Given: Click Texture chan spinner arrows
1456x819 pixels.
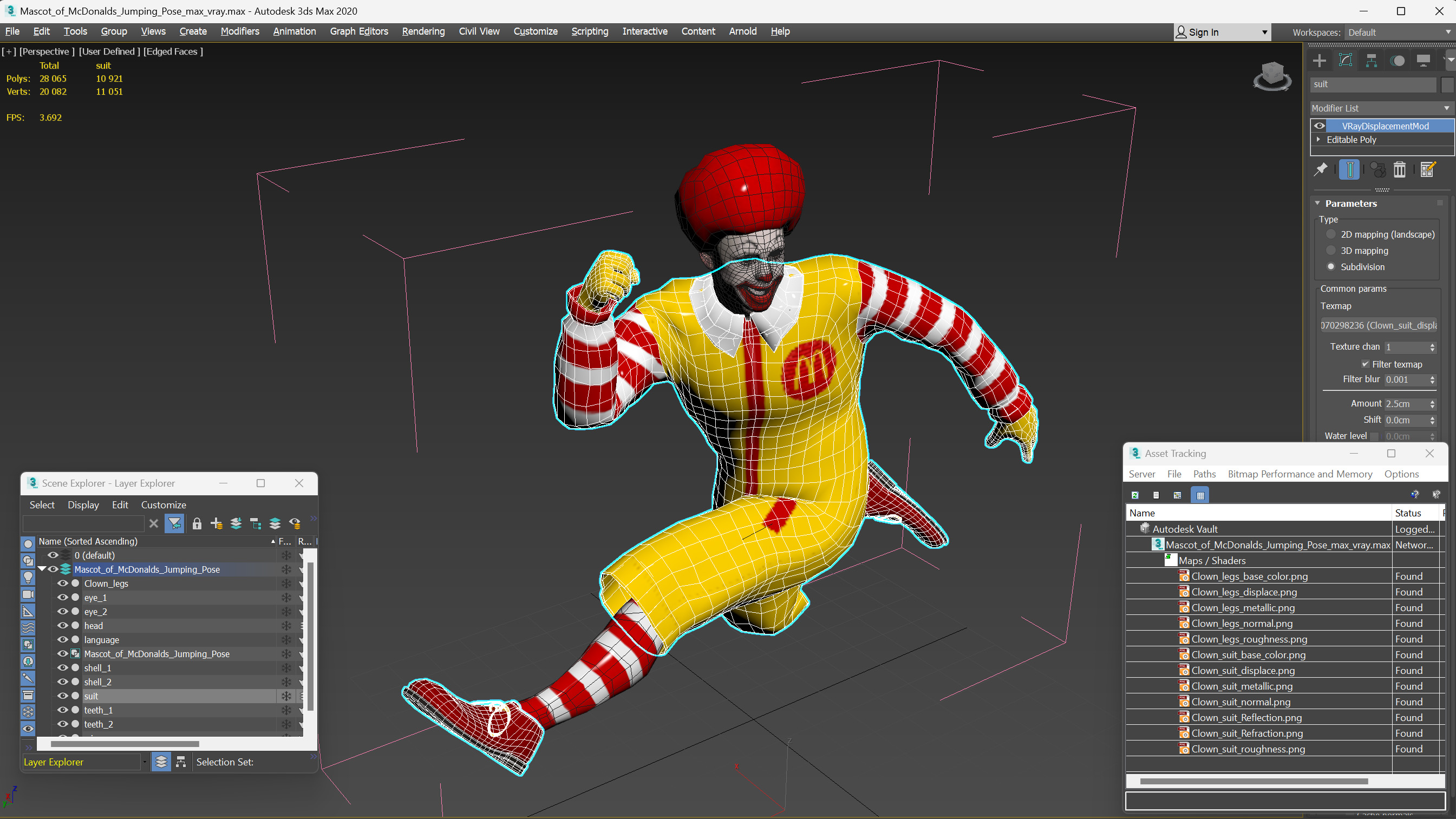Looking at the screenshot, I should click(1432, 346).
